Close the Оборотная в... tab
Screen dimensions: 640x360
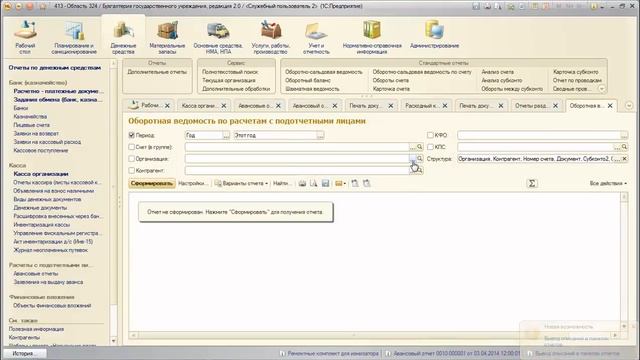[610, 106]
